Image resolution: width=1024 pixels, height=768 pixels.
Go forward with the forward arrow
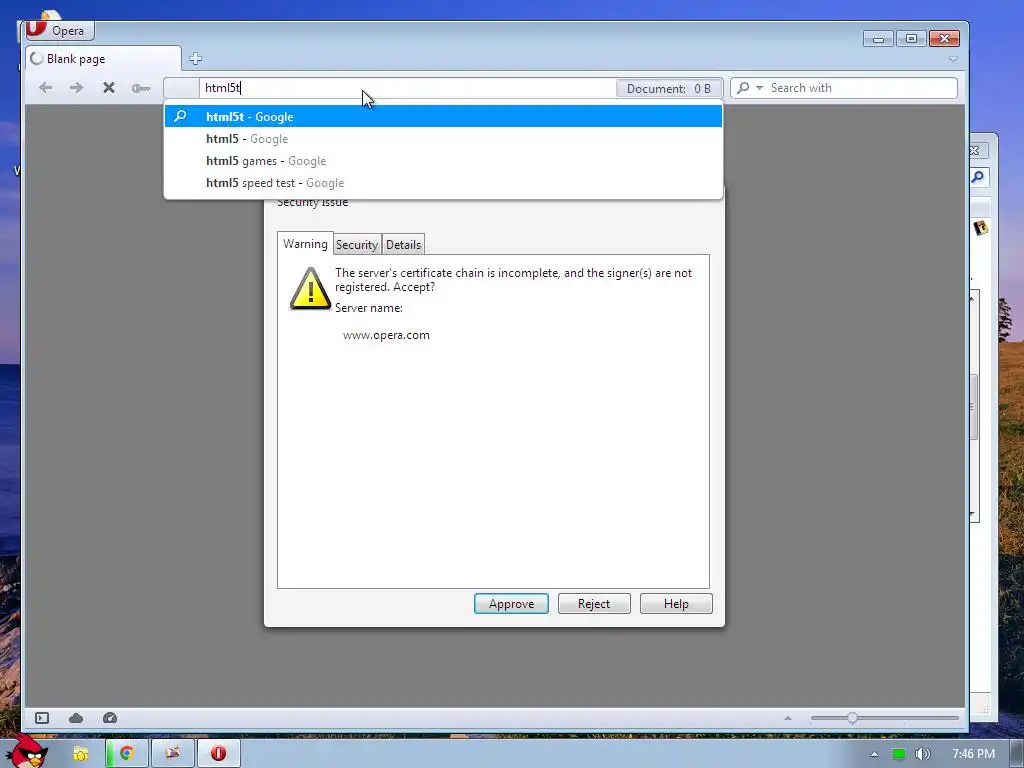76,88
